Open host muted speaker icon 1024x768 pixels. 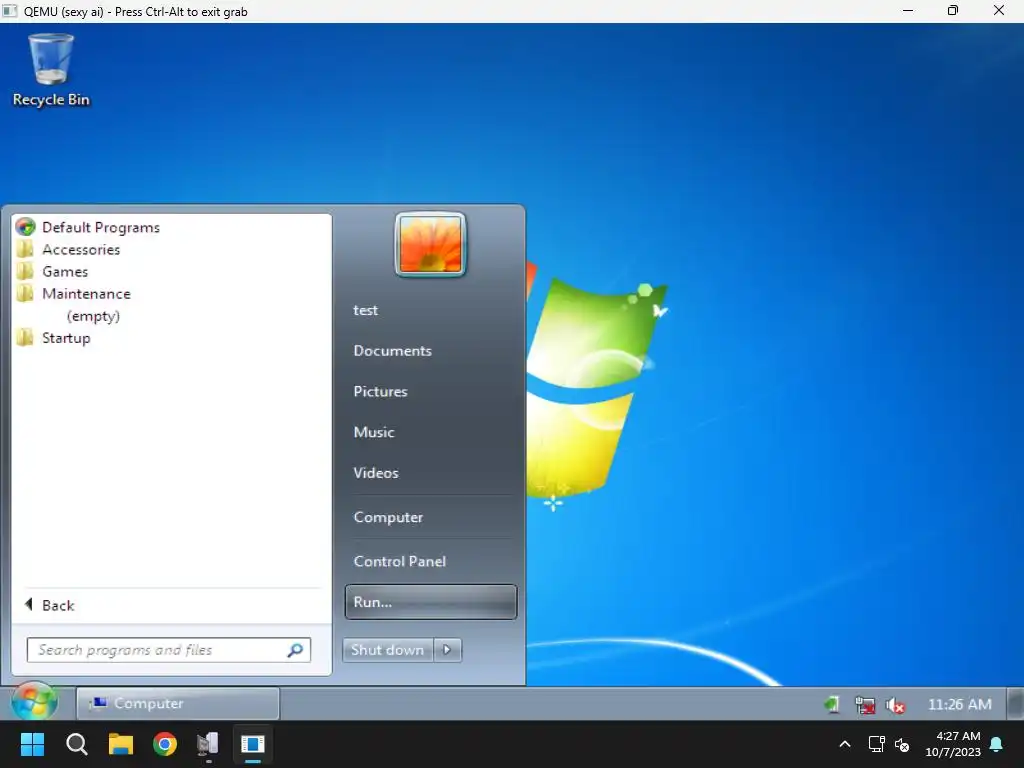[x=902, y=744]
